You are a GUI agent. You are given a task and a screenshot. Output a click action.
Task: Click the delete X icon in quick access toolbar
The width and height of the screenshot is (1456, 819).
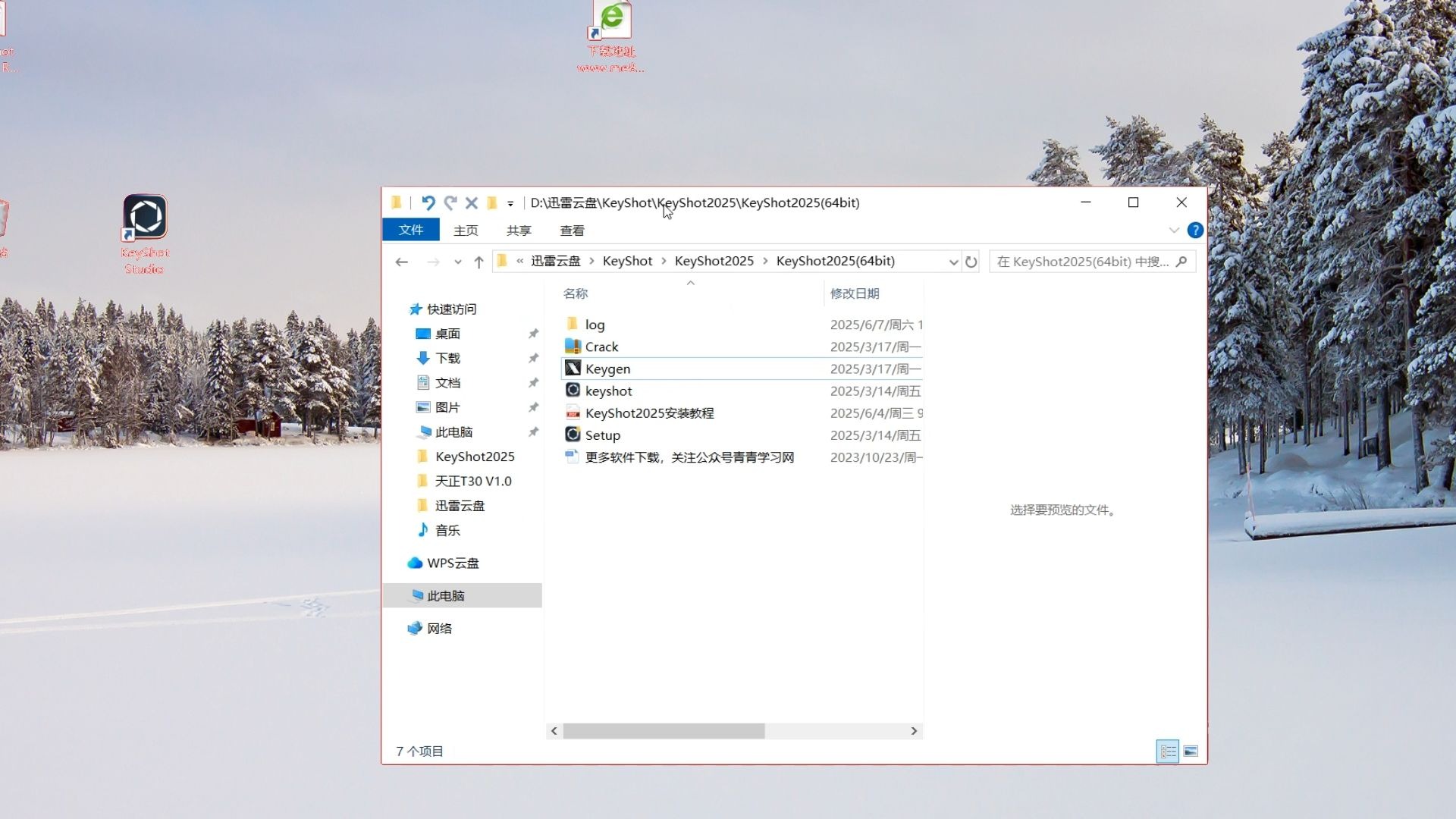[x=472, y=202]
